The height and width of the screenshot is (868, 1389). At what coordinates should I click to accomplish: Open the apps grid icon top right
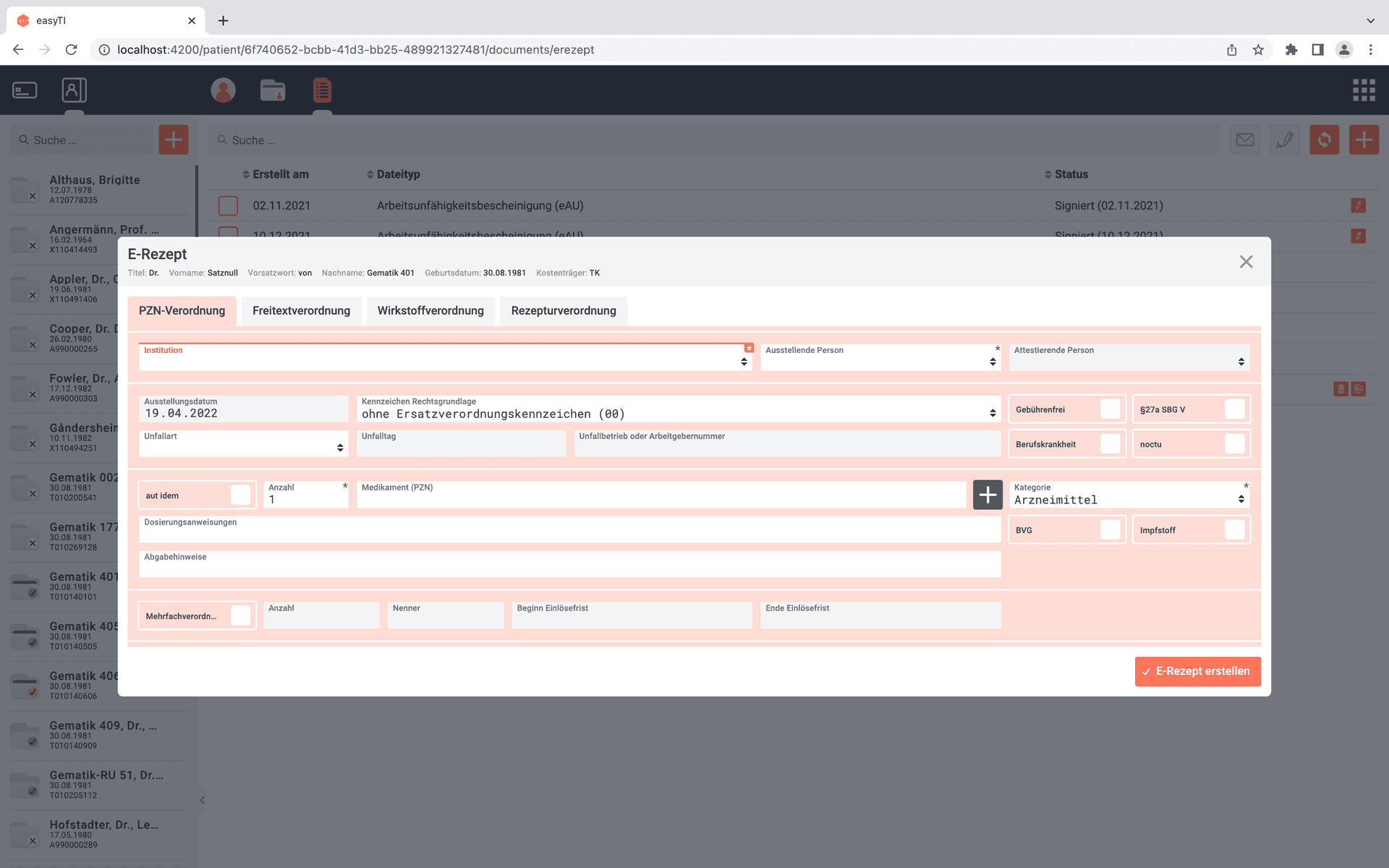click(x=1363, y=90)
